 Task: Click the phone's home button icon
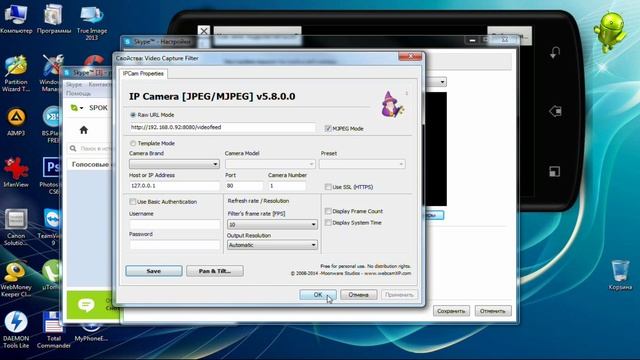555,111
